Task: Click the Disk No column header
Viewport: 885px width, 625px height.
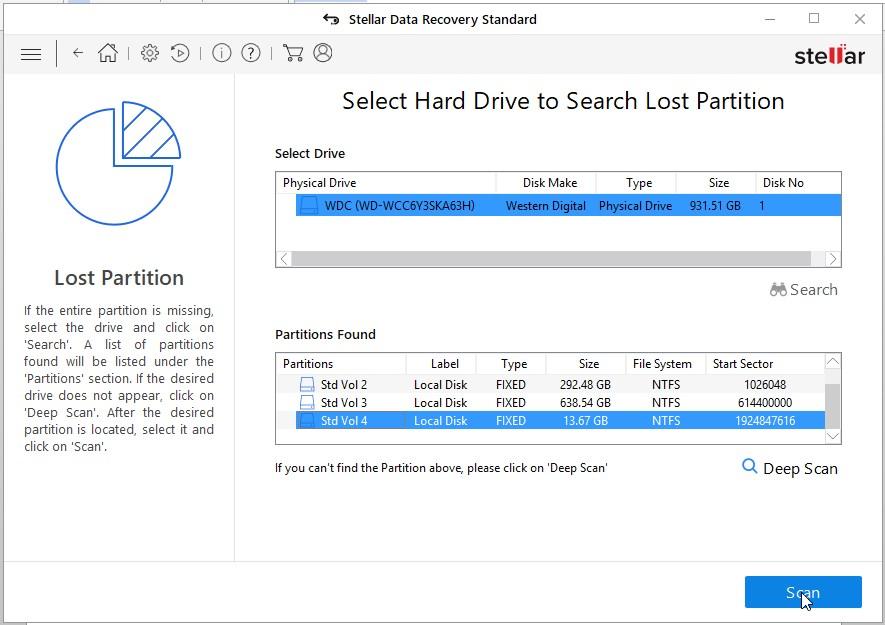Action: point(798,183)
